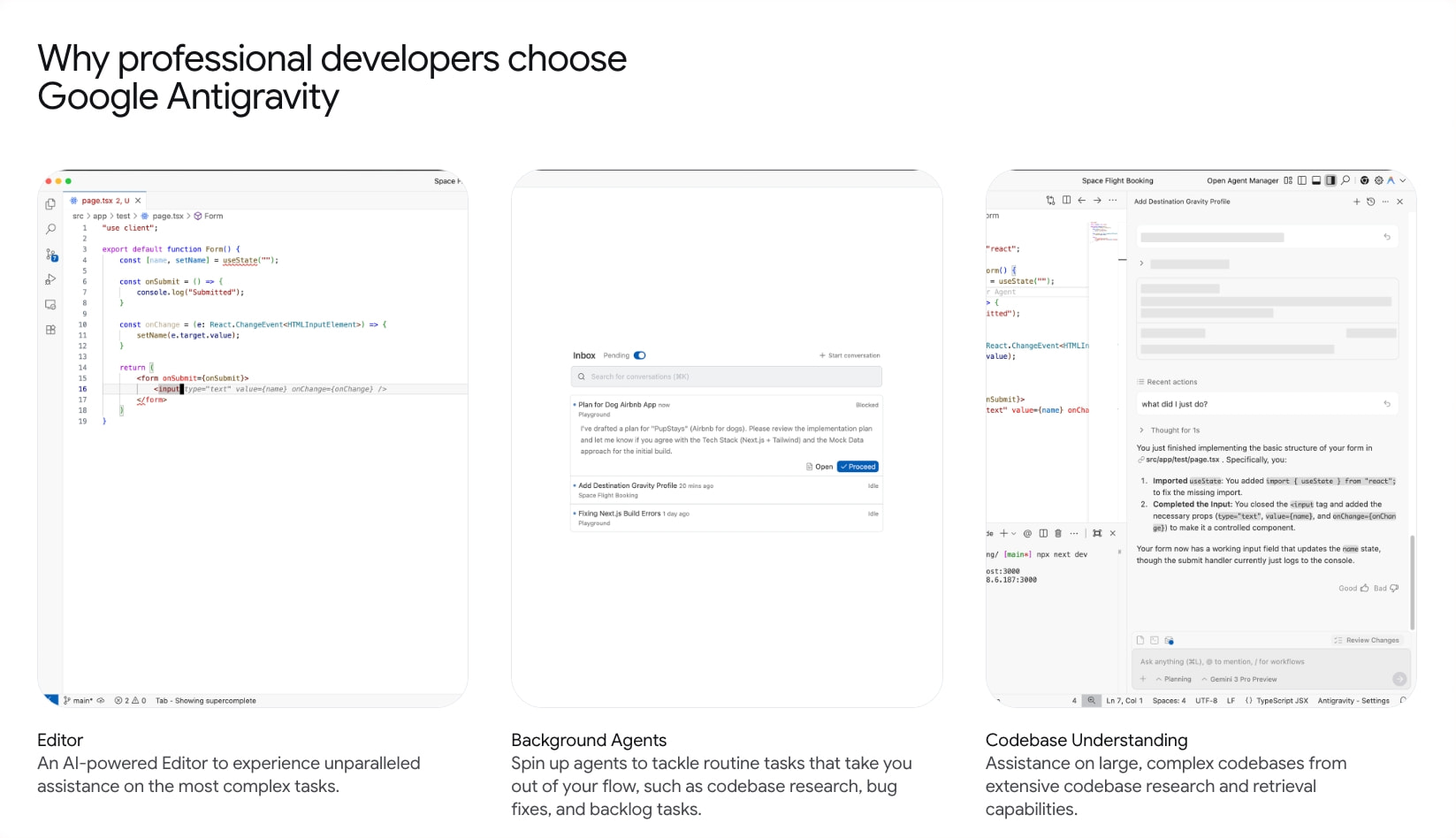Click the send arrow in chat input

1399,679
